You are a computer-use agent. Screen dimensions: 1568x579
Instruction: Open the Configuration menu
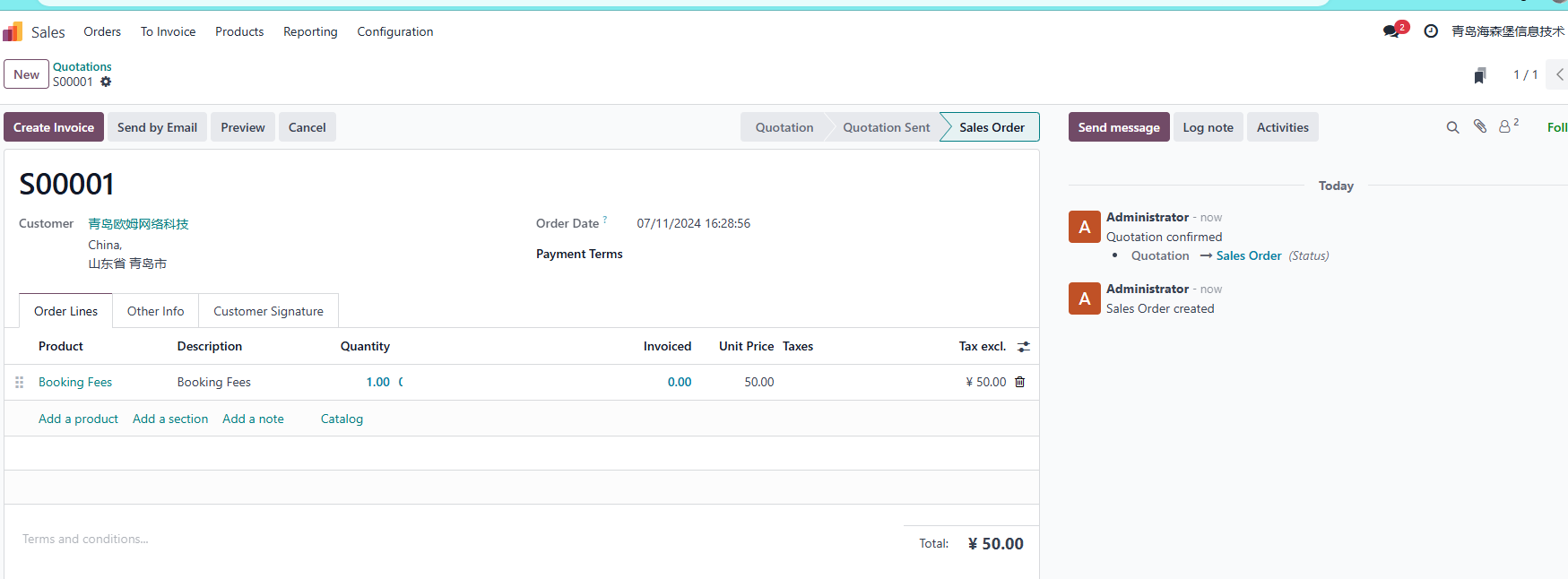pos(395,31)
